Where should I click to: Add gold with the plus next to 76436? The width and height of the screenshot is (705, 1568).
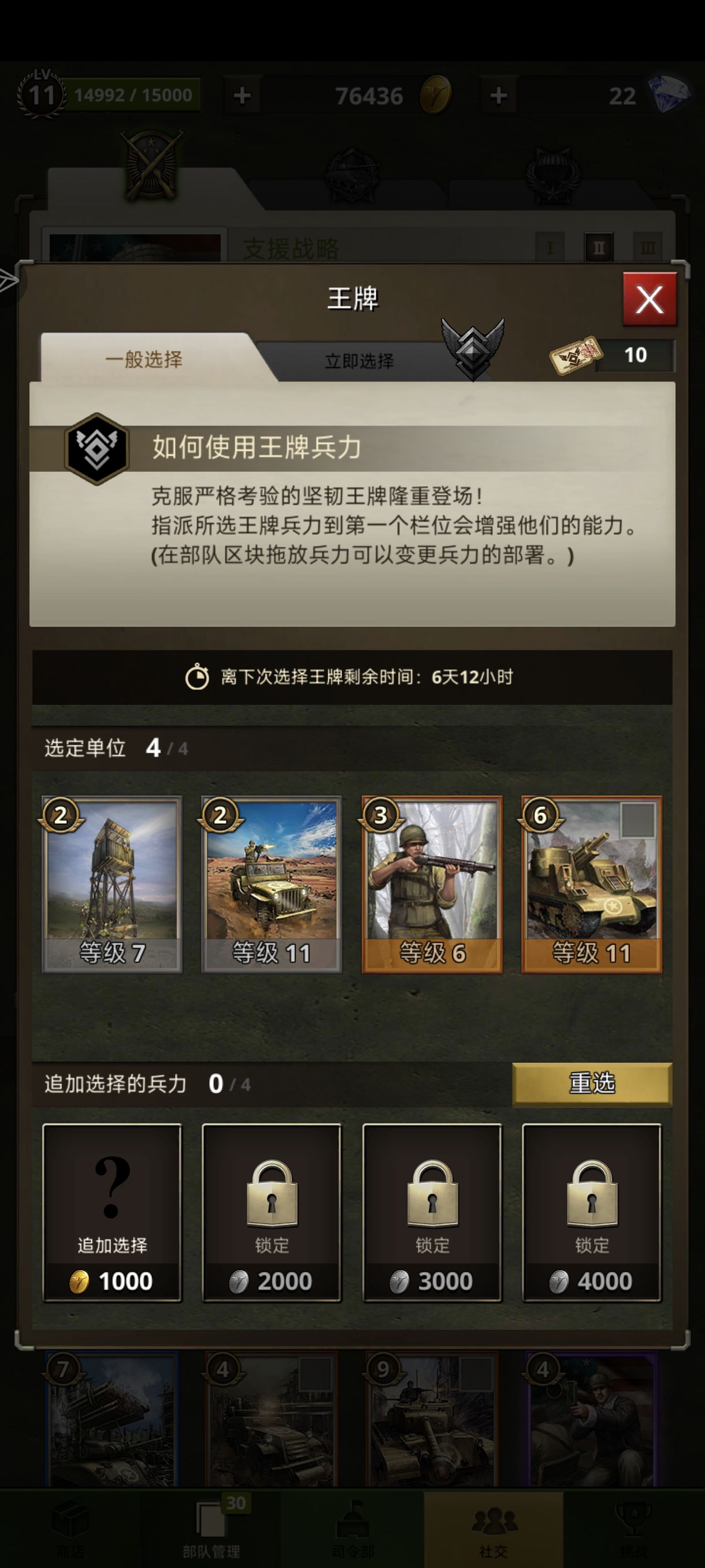(x=242, y=95)
